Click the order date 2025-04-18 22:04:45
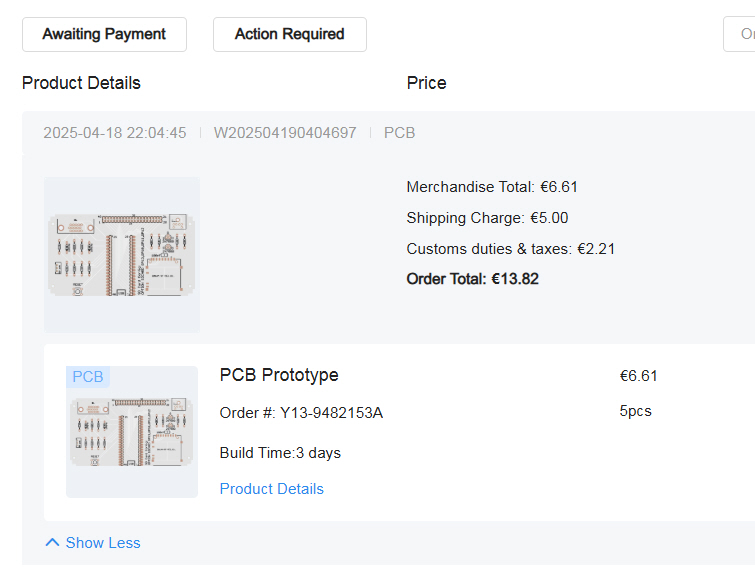 coord(115,132)
